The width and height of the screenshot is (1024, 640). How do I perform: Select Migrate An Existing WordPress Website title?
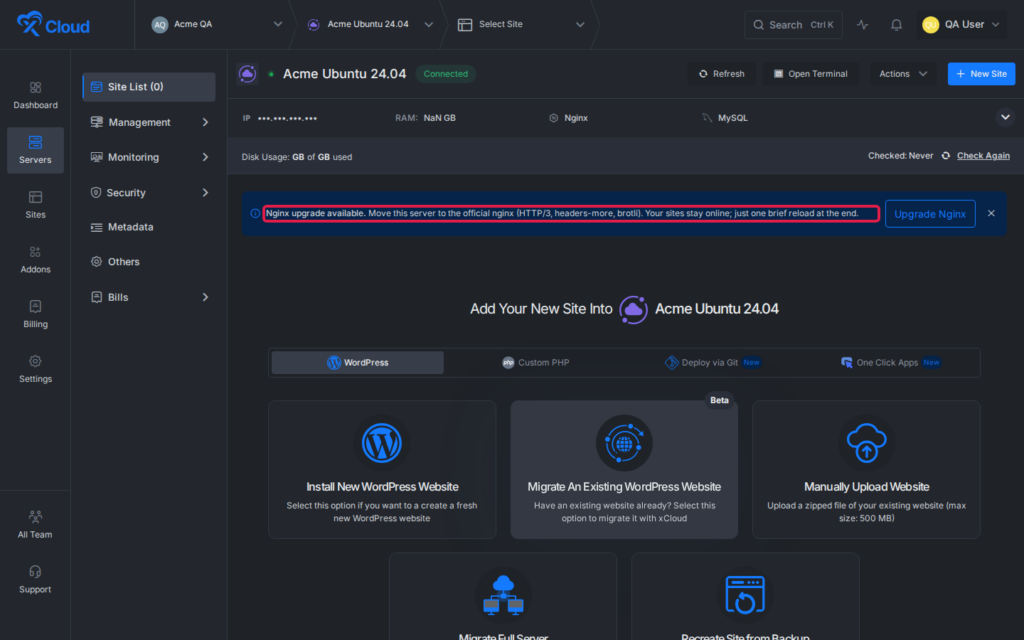pyautogui.click(x=624, y=487)
